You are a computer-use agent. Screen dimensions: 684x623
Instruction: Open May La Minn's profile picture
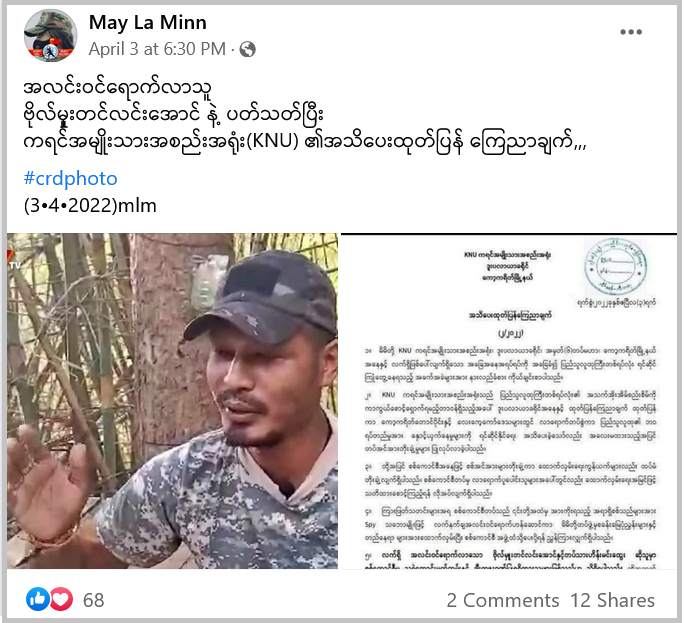(50, 36)
